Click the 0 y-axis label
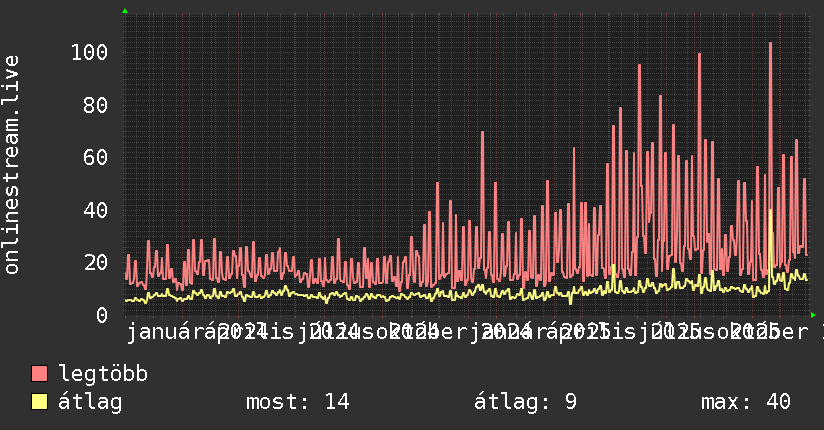 pos(102,315)
